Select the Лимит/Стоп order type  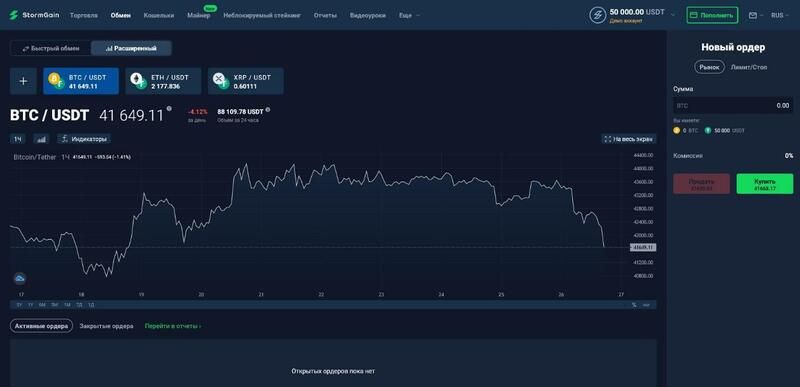[x=748, y=67]
